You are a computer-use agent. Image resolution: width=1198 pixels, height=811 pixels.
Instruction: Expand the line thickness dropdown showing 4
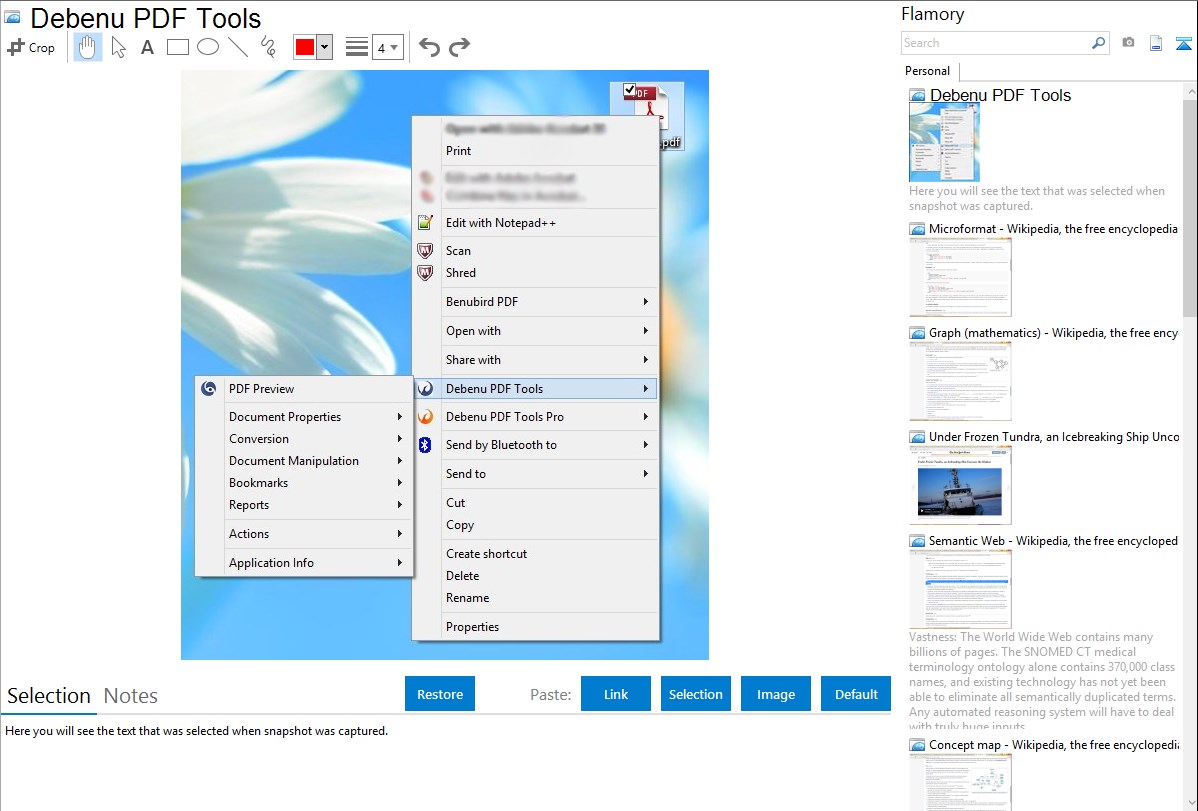tap(387, 47)
